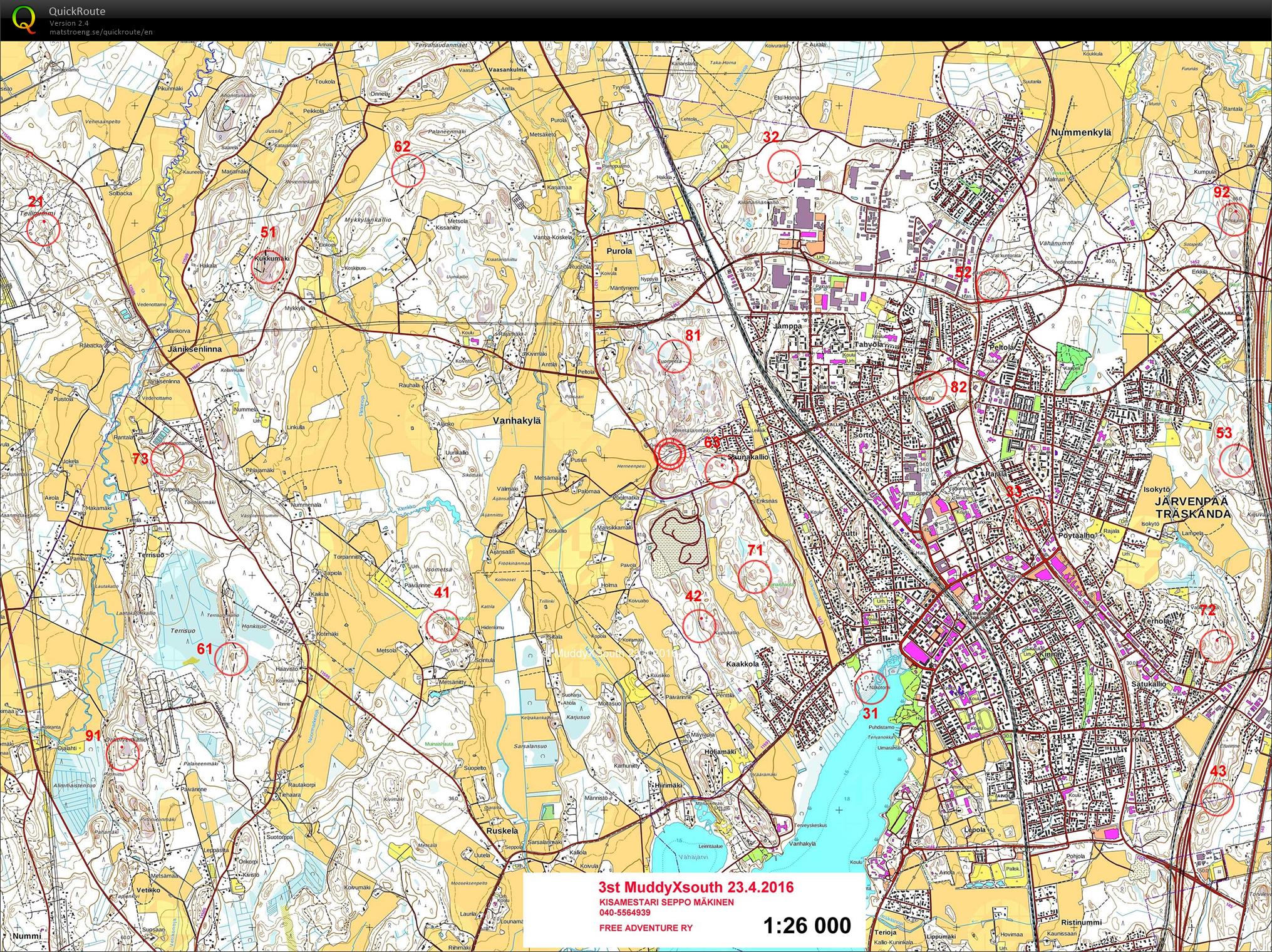Select control circle 72 on the map
1272x952 pixels.
click(1216, 646)
